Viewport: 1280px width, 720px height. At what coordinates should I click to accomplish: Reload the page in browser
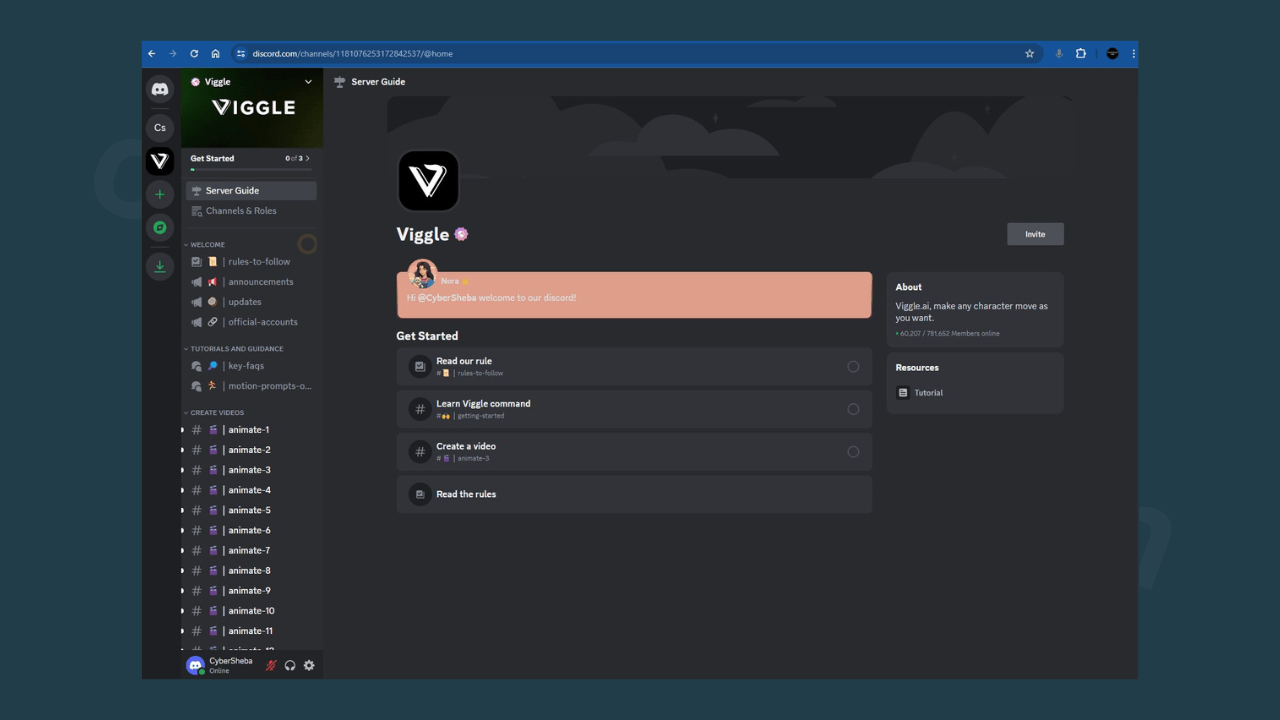[194, 54]
